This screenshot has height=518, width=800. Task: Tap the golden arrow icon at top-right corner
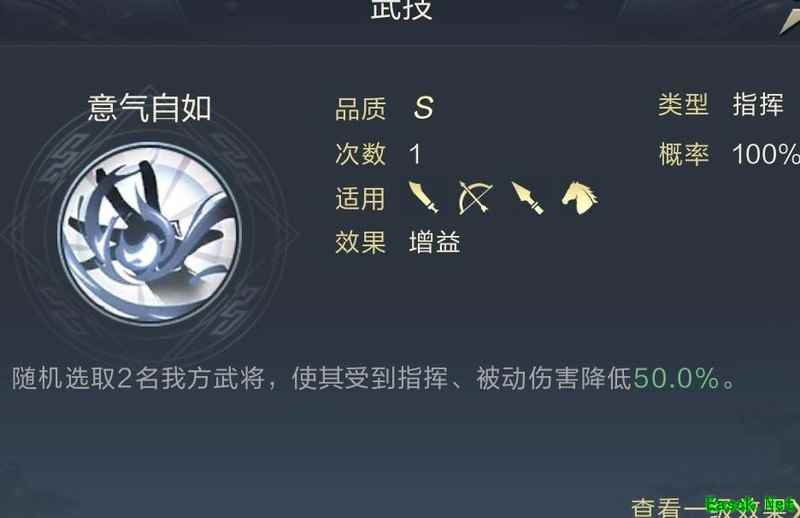789,17
